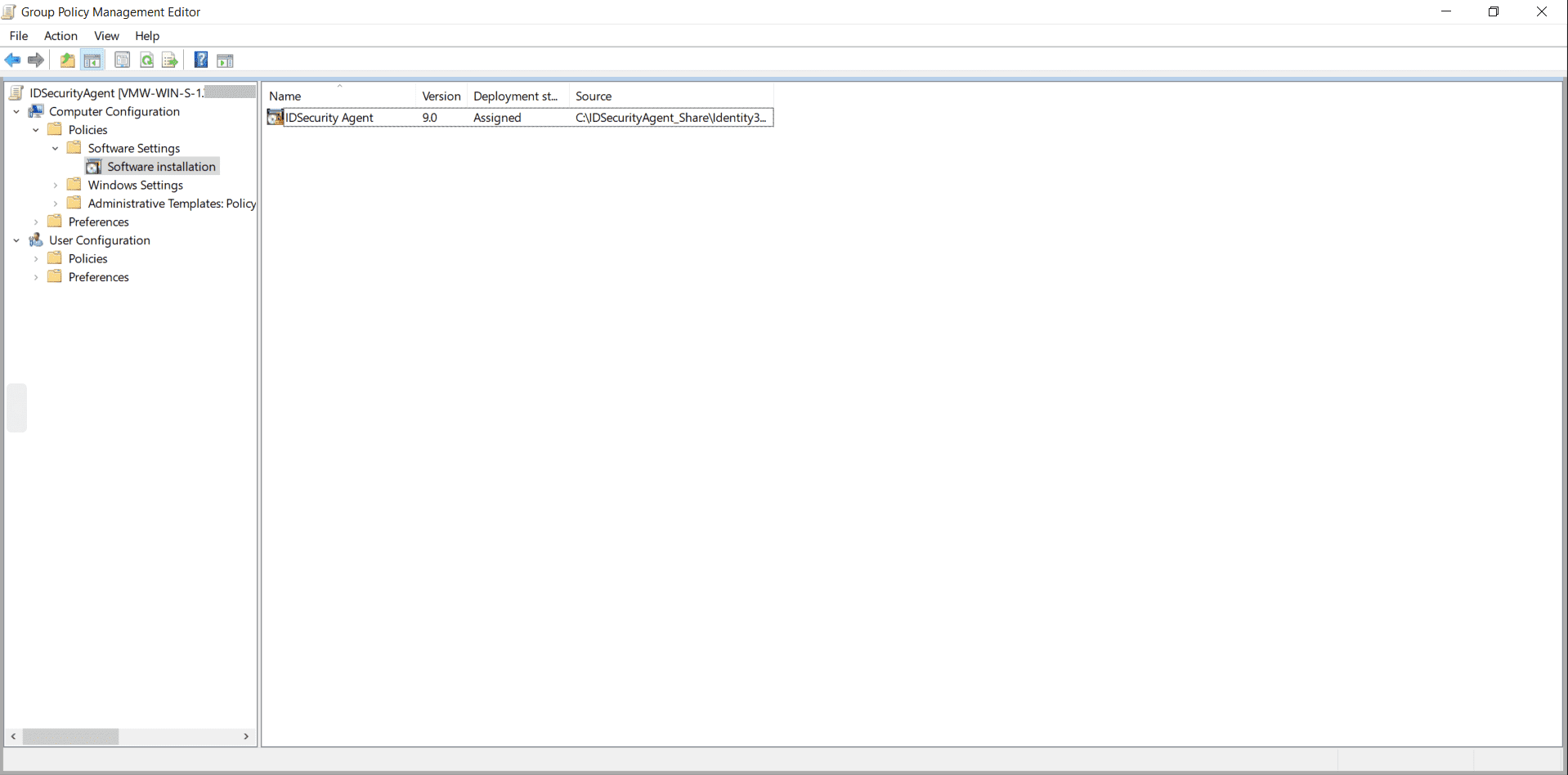Click the Software installation disc icon
The image size is (1568, 775).
tap(94, 167)
